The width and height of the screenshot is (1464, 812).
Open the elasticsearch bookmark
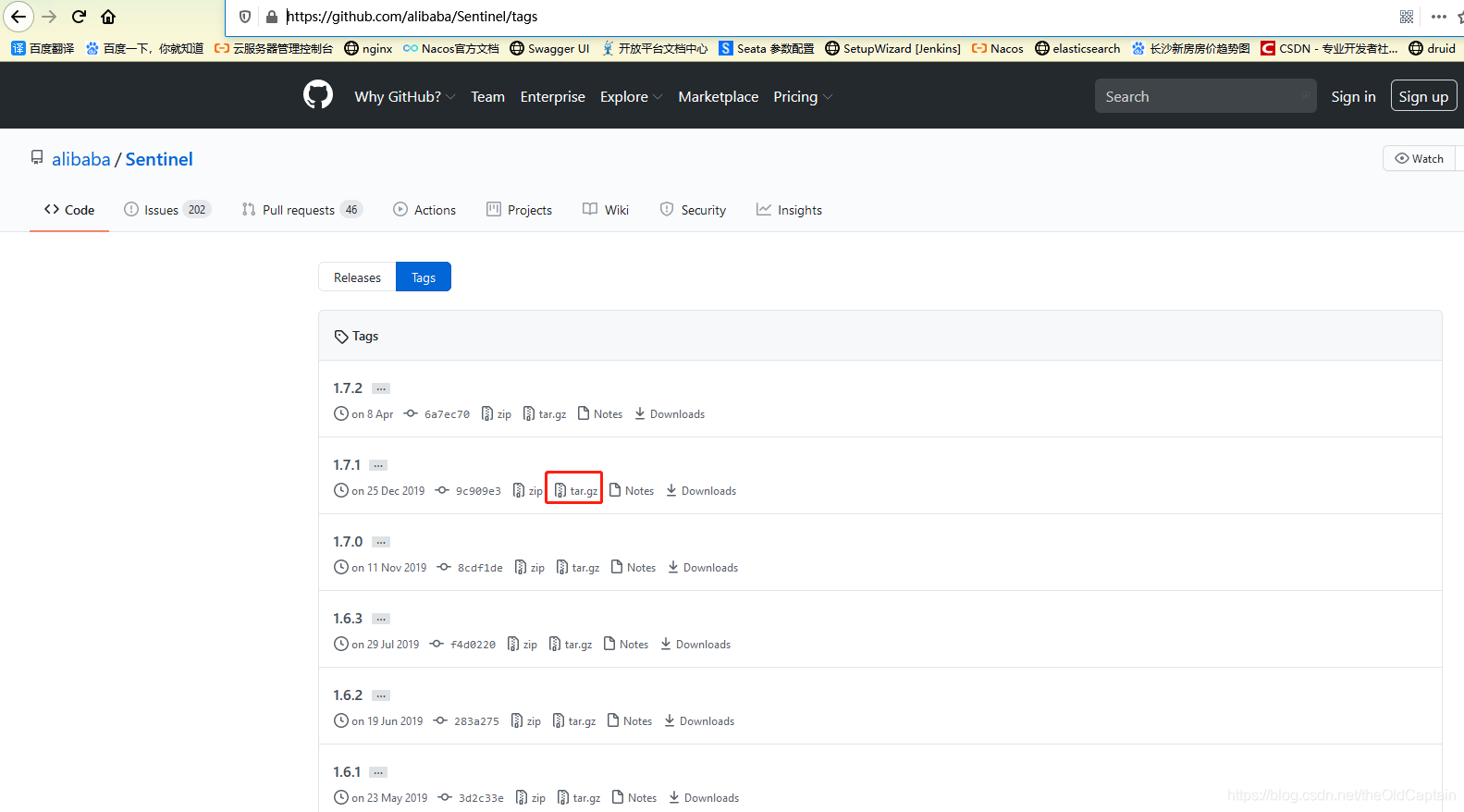(x=1077, y=48)
